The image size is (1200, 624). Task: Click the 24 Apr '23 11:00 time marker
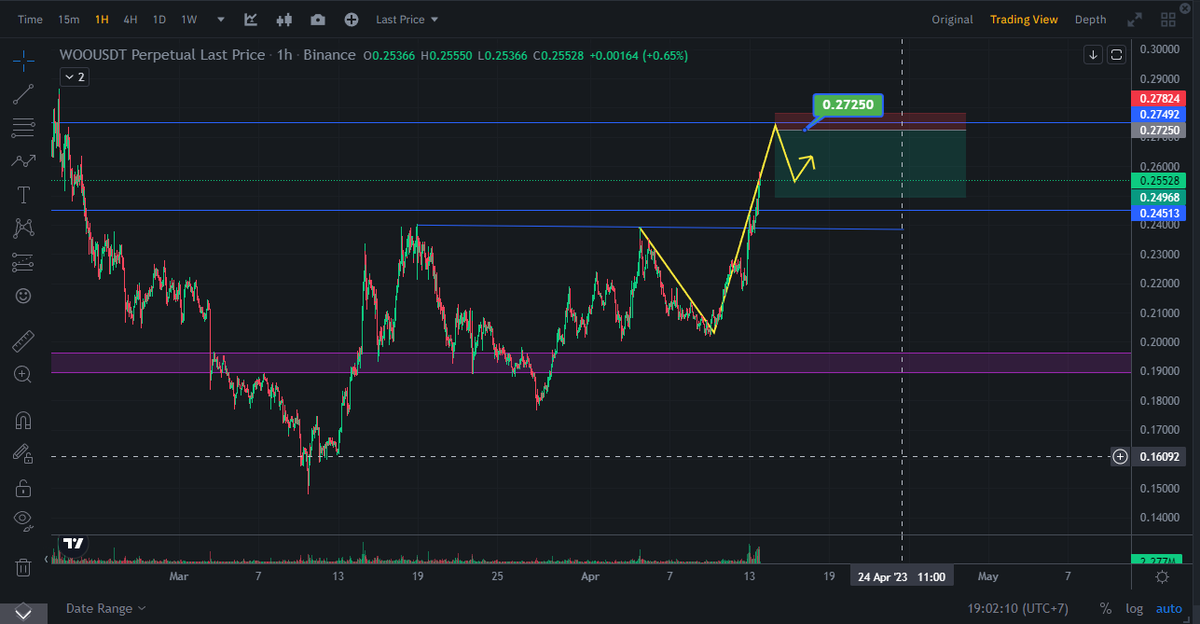pos(902,577)
